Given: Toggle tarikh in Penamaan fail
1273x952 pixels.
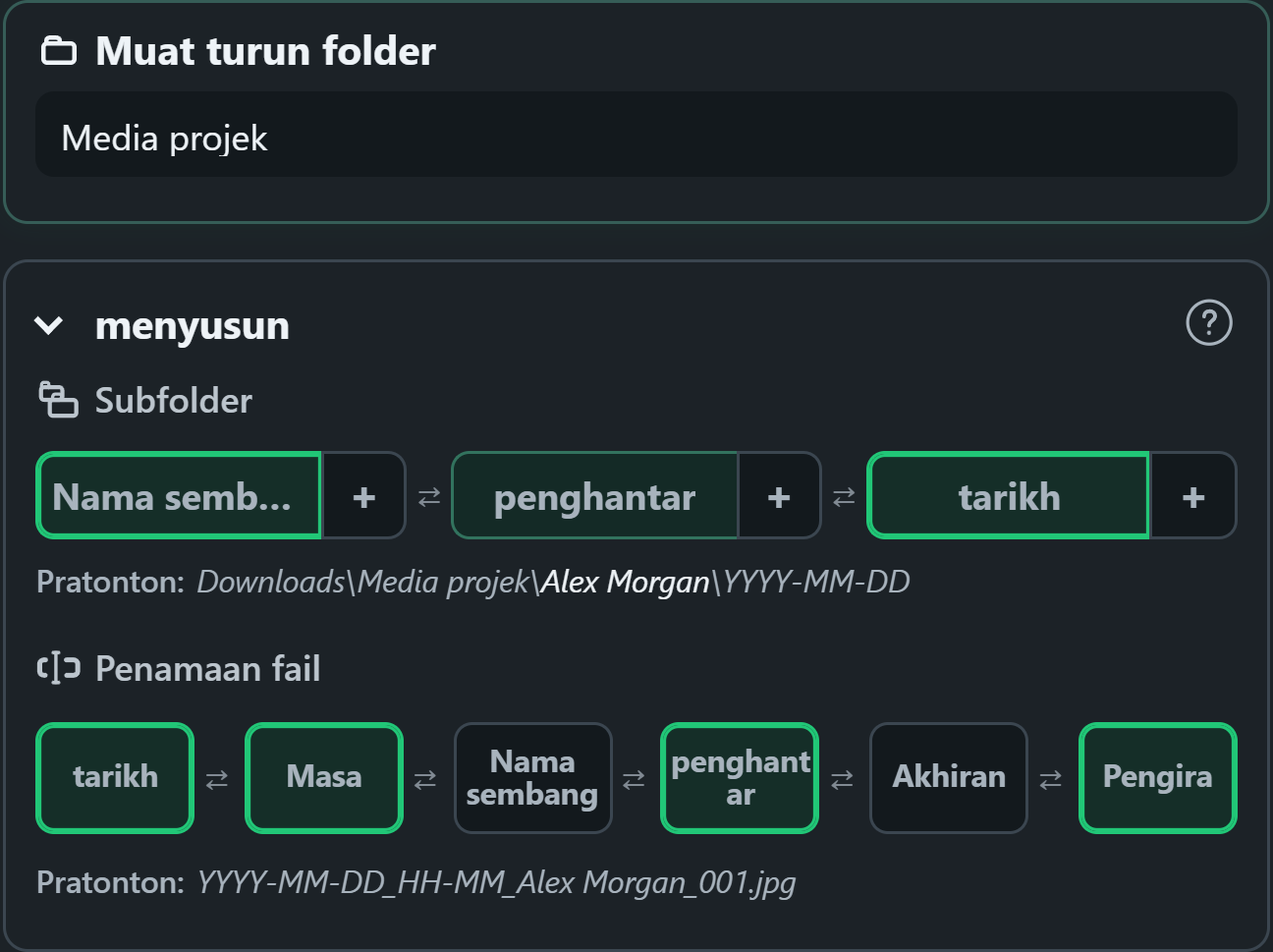Looking at the screenshot, I should click(x=115, y=777).
